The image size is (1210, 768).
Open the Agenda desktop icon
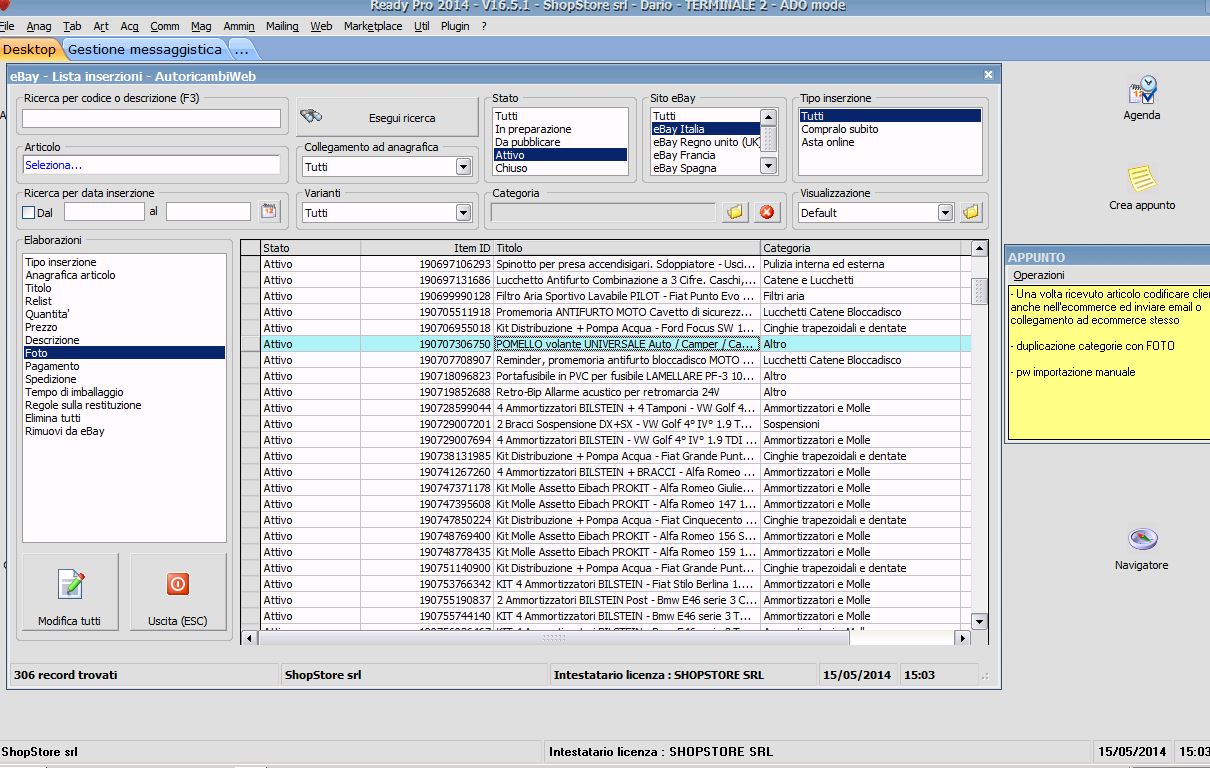(x=1141, y=92)
